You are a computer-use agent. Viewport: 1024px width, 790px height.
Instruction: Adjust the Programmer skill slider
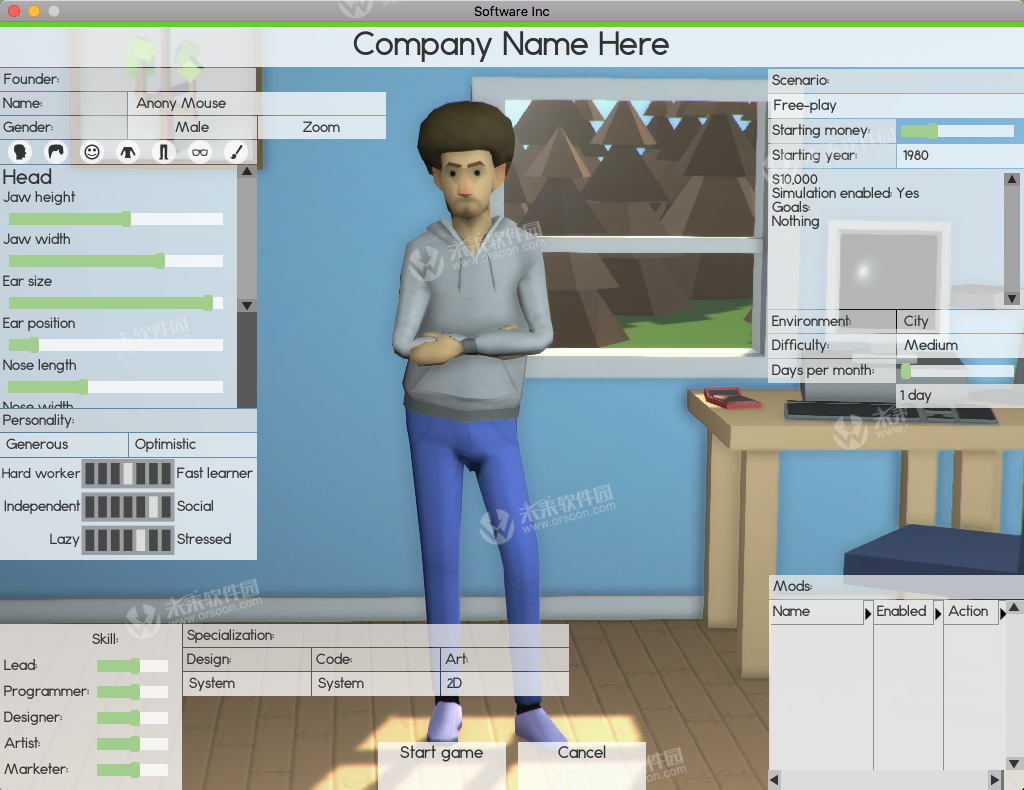(133, 692)
